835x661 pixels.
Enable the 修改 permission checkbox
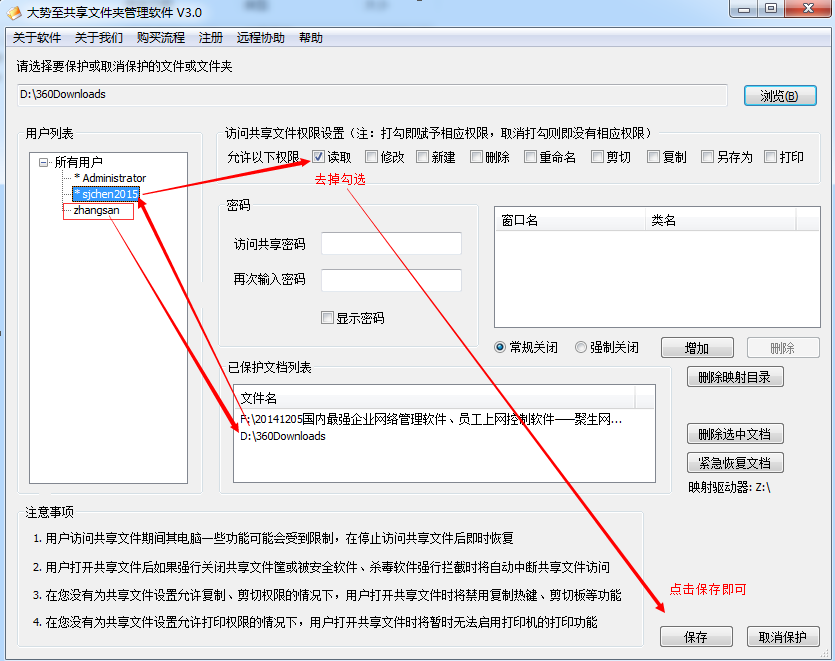[372, 157]
